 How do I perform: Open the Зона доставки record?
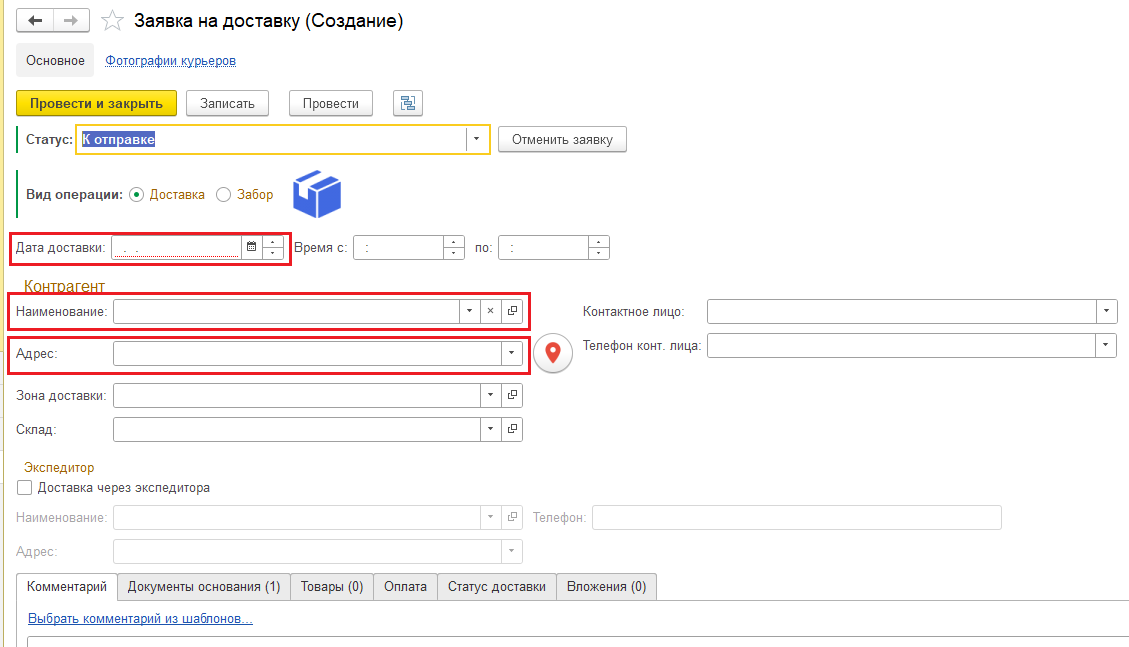click(512, 394)
